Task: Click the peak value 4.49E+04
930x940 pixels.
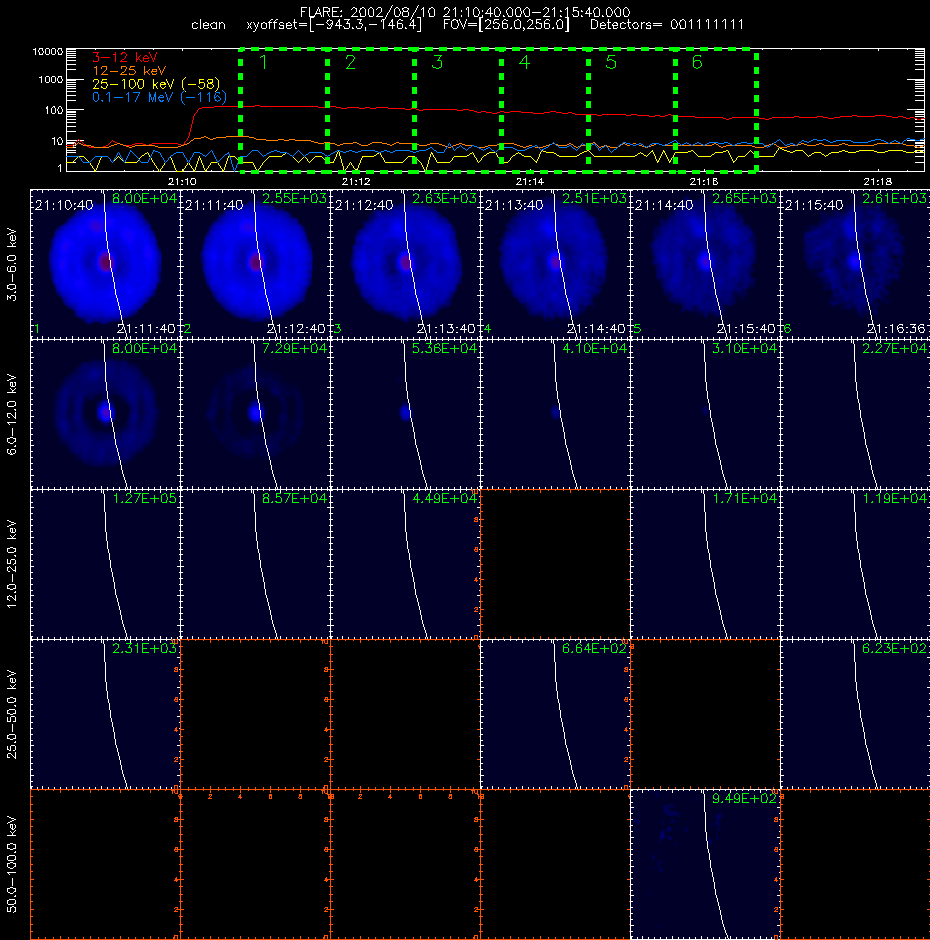Action: (x=444, y=498)
